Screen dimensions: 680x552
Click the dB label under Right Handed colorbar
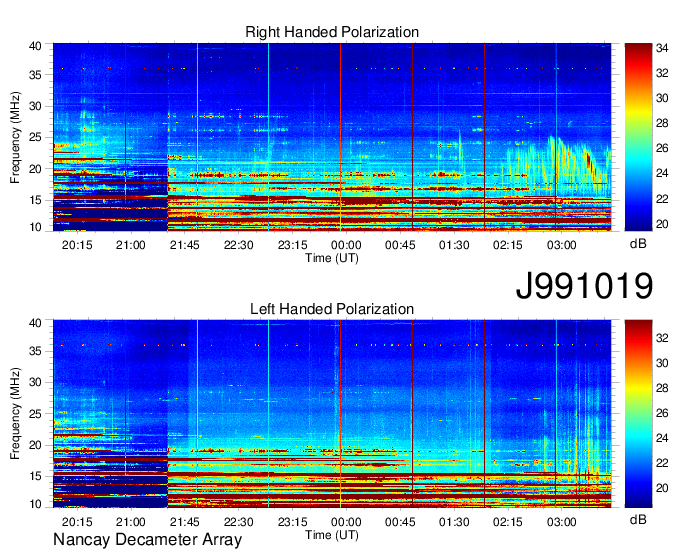pyautogui.click(x=638, y=244)
